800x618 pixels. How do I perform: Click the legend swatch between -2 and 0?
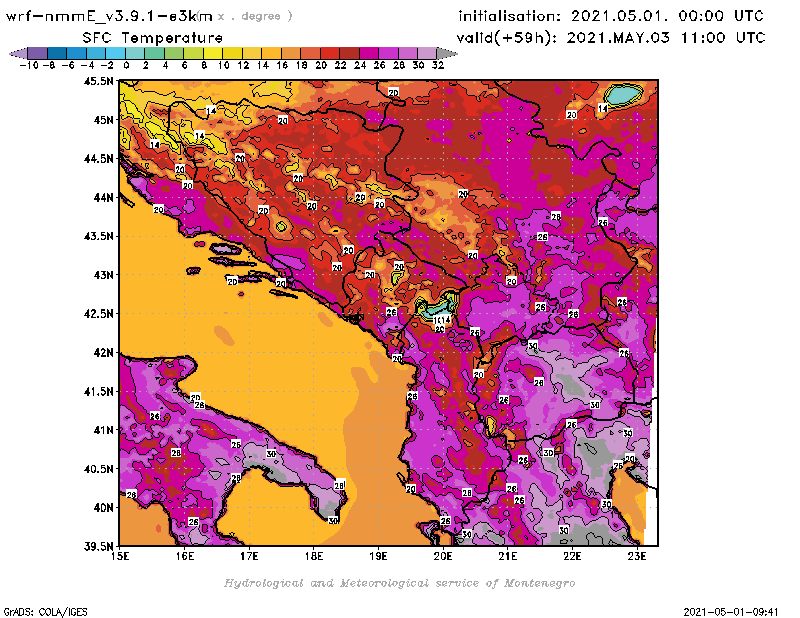pos(115,53)
